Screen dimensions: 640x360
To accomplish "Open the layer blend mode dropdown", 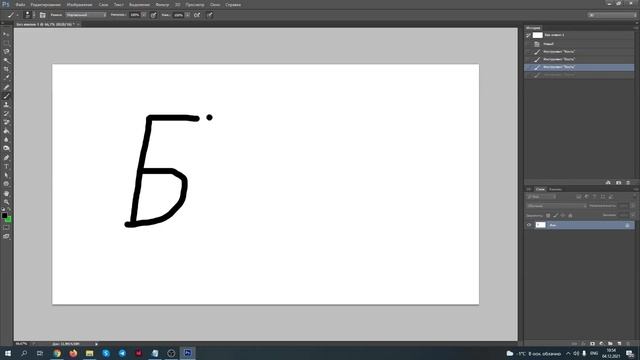I will click(x=557, y=206).
